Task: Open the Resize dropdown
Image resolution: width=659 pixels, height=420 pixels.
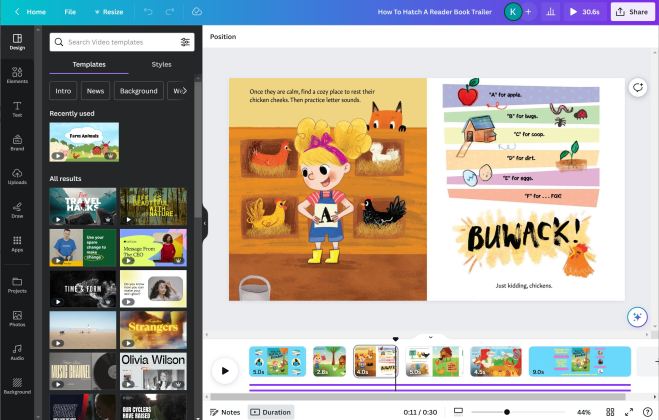Action: [x=109, y=12]
